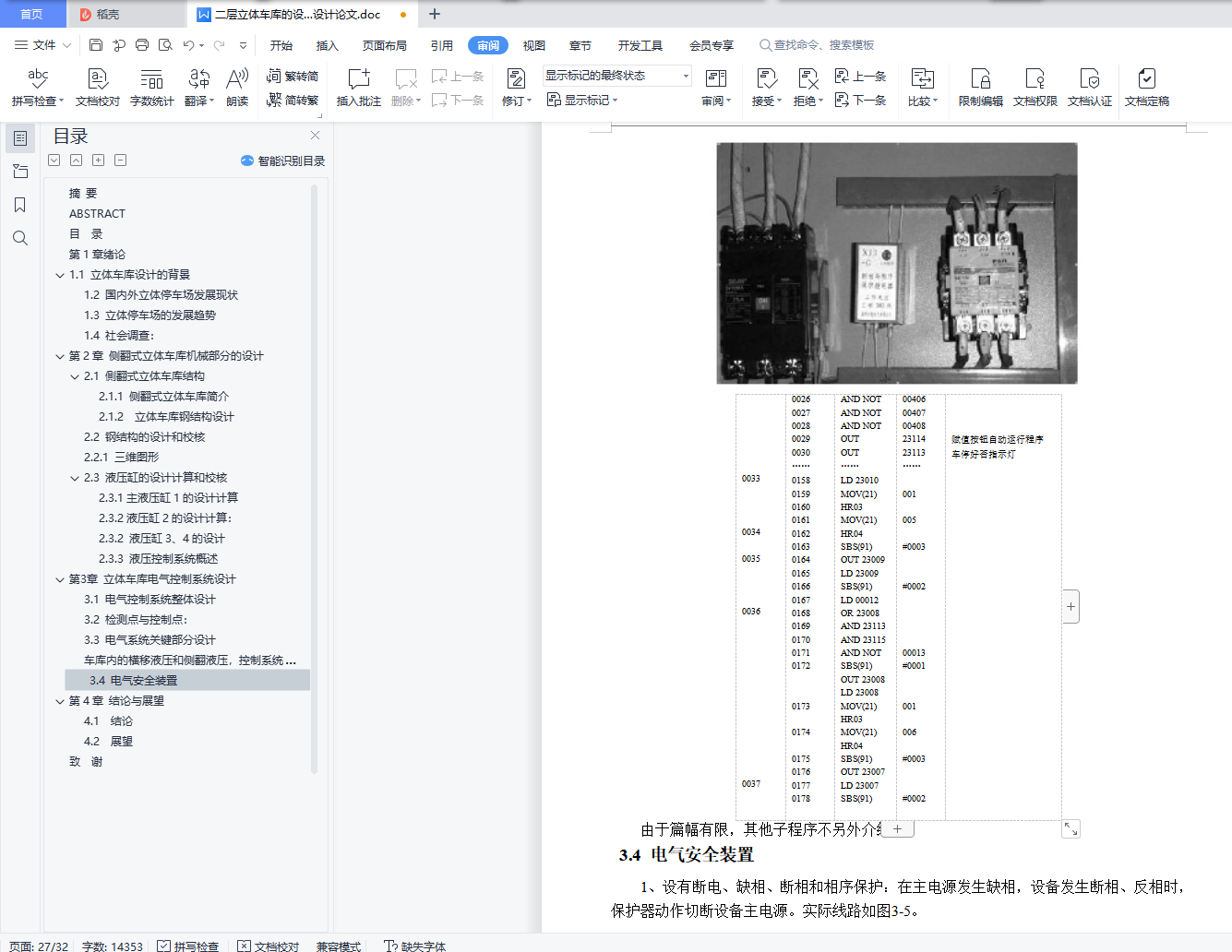Collapse the 第 4 章 结论与展望 node
The image size is (1232, 952).
[x=60, y=701]
